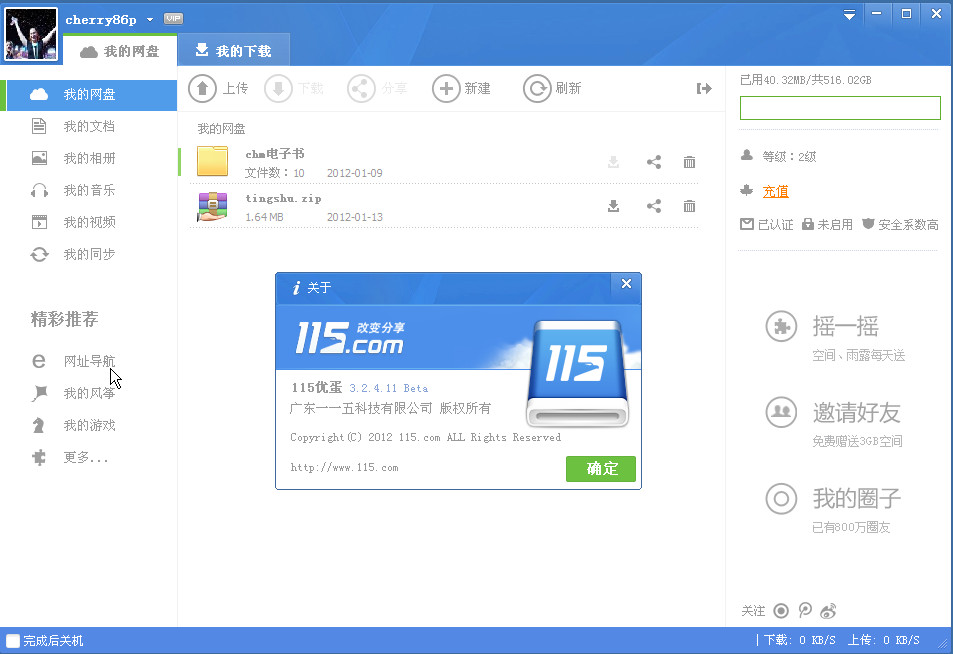The width and height of the screenshot is (953, 654).
Task: Click the storage usage progress bar
Action: tap(840, 108)
